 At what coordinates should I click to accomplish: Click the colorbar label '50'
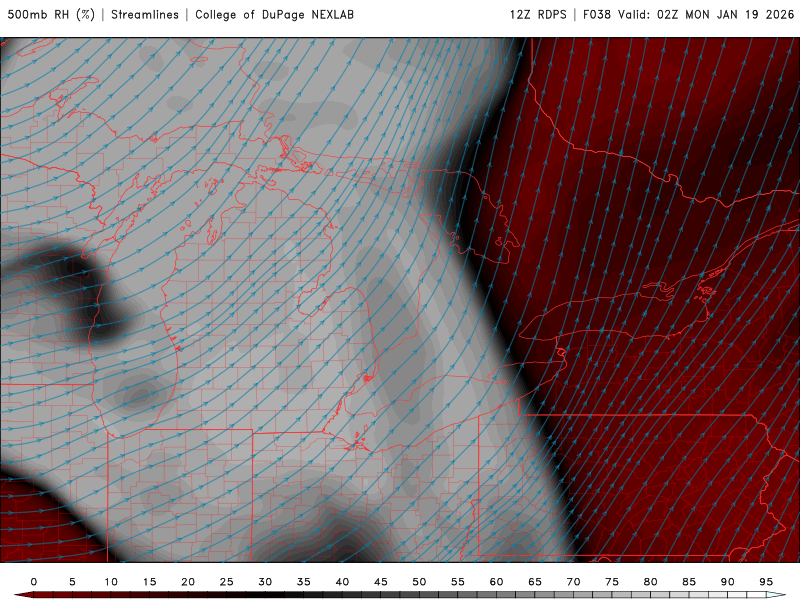[419, 582]
